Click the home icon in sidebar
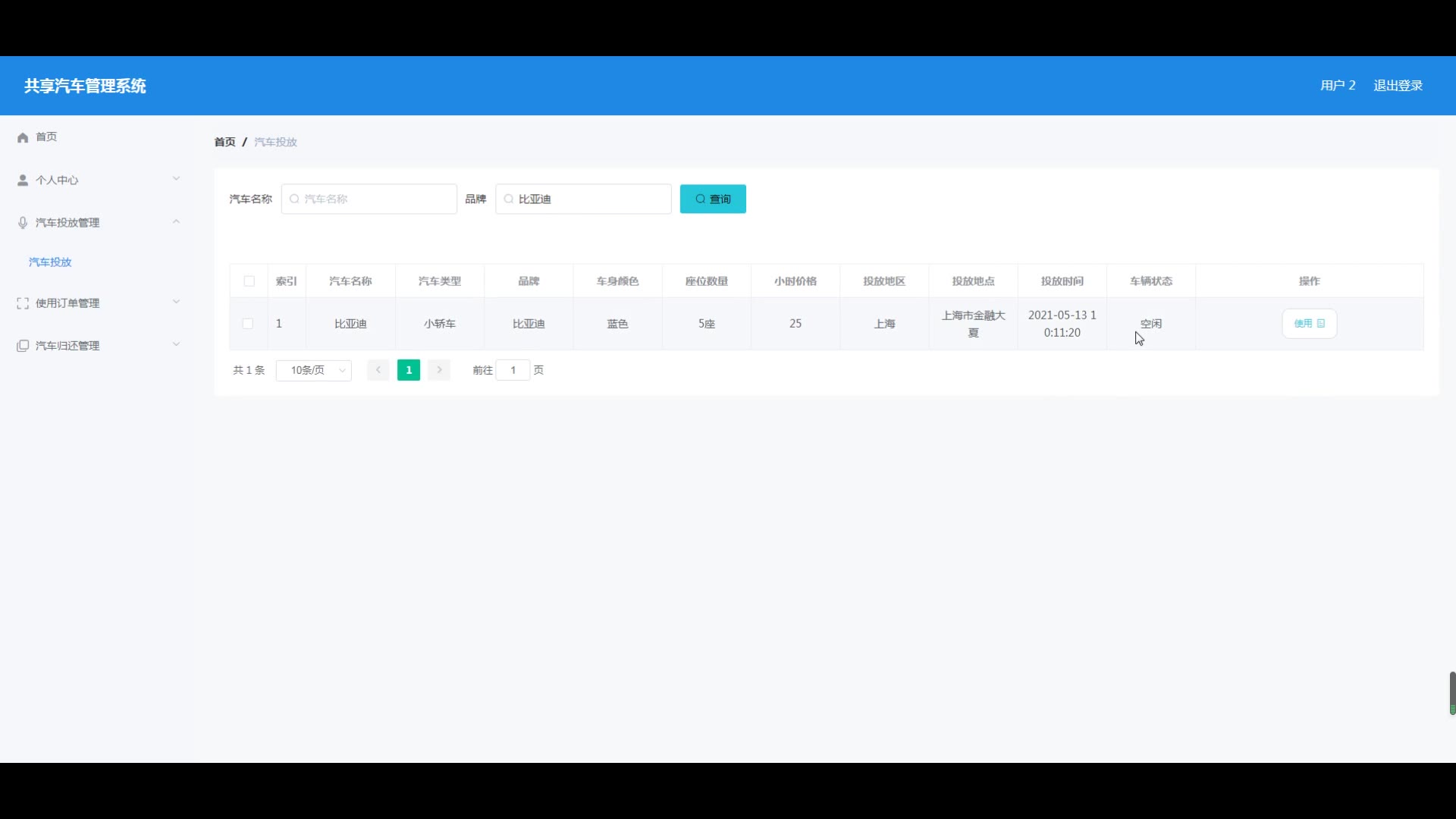 (x=23, y=137)
